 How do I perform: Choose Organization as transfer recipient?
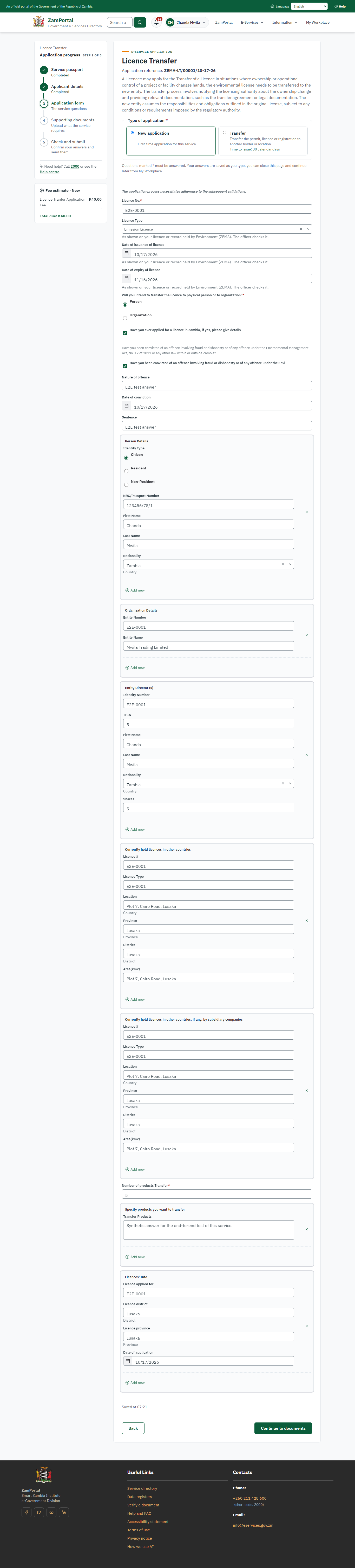pyautogui.click(x=125, y=318)
